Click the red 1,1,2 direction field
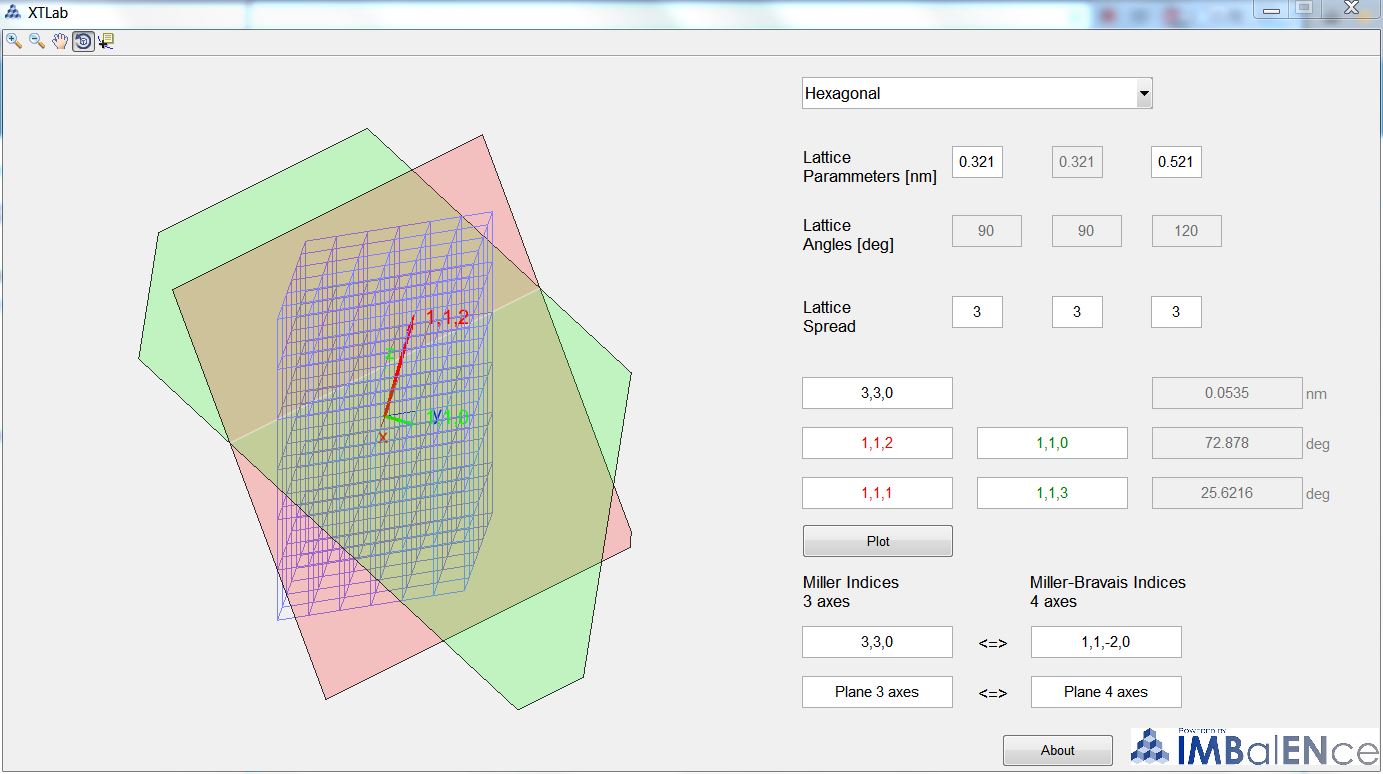The image size is (1383, 774). [x=877, y=443]
